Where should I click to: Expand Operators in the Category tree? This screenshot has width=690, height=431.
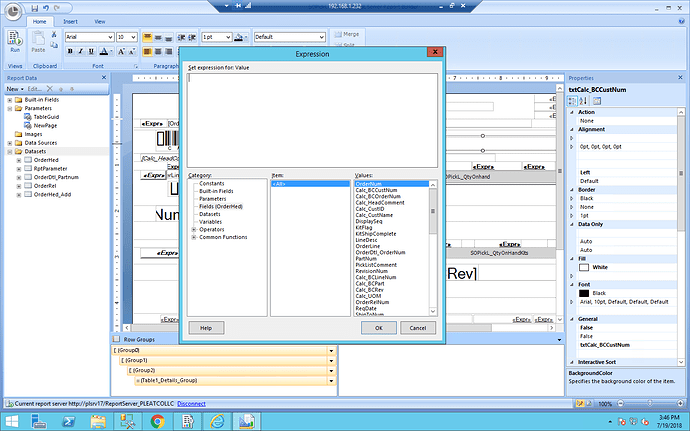pos(194,230)
